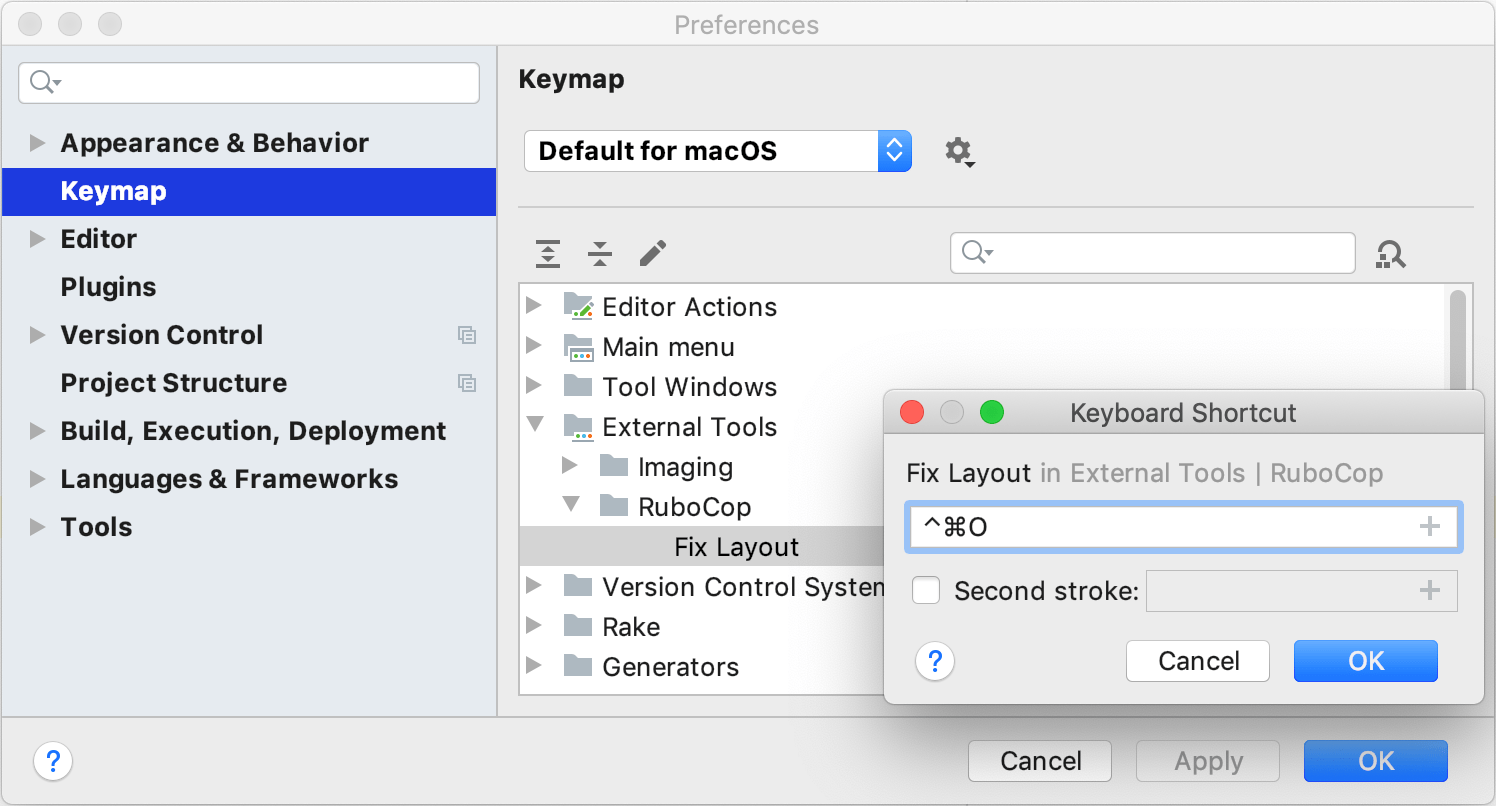Click OK in the Keyboard Shortcut dialog
1496x806 pixels.
click(1365, 661)
